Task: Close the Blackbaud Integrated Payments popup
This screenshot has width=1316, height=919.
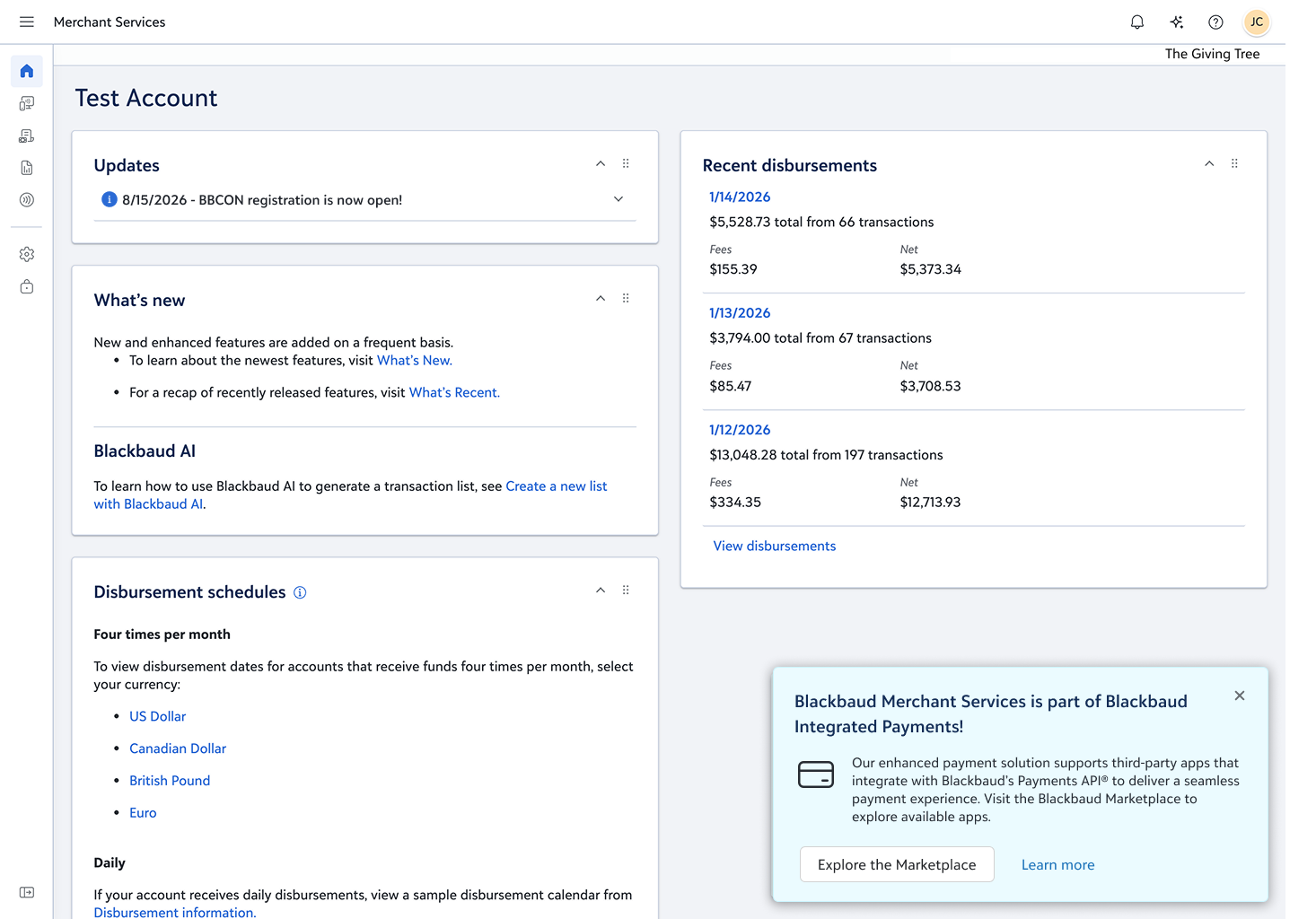Action: [1240, 696]
